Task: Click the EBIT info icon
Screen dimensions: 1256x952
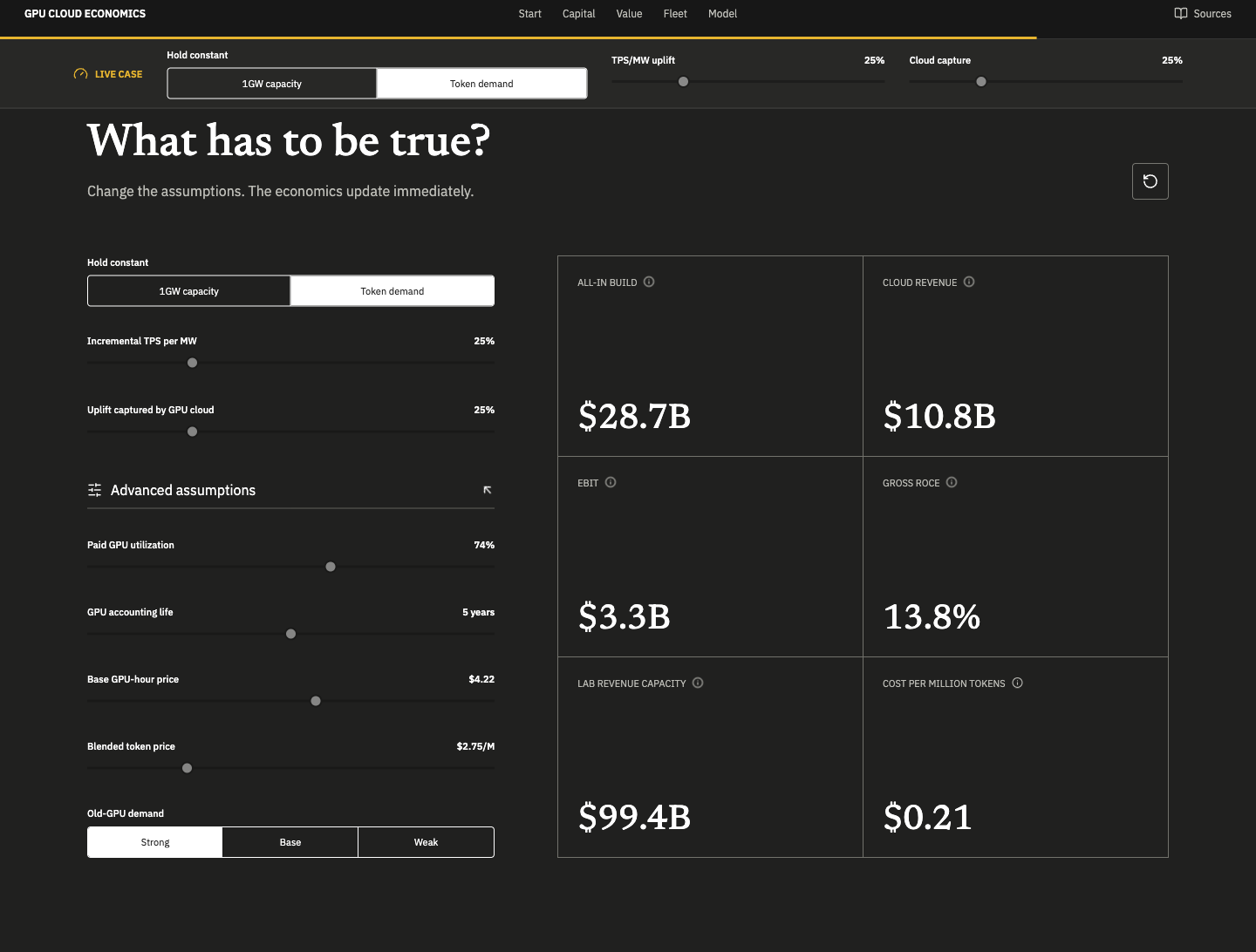Action: click(x=611, y=482)
